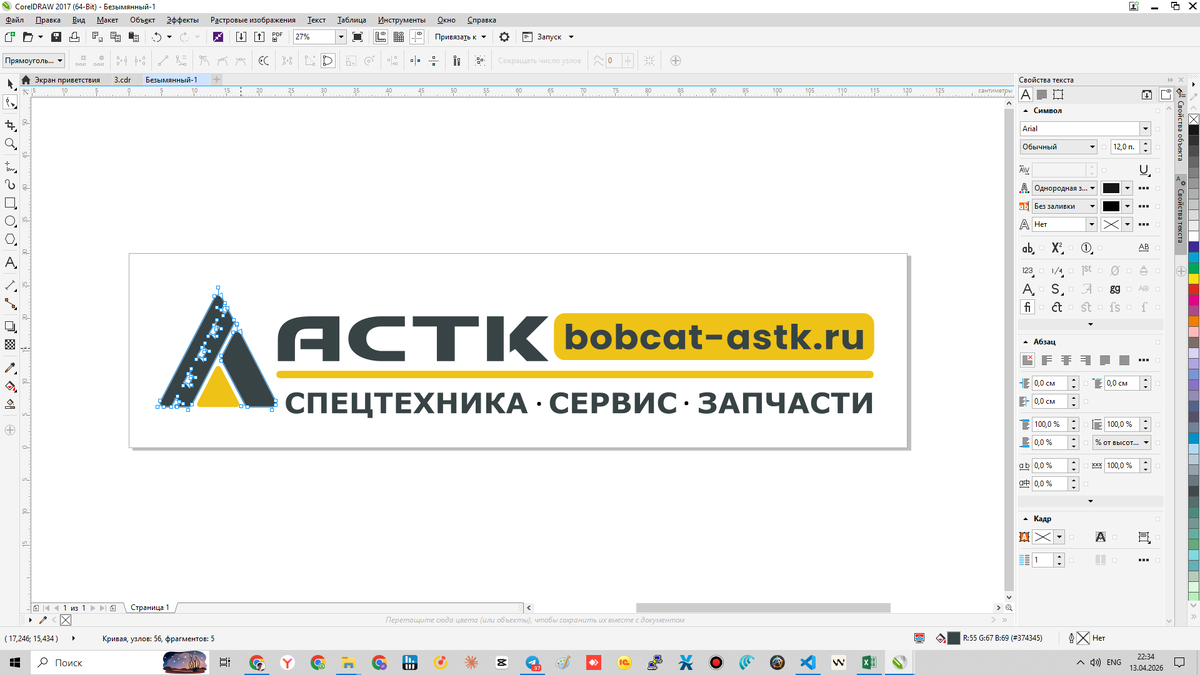Toggle the show guidelines button

[x=417, y=37]
